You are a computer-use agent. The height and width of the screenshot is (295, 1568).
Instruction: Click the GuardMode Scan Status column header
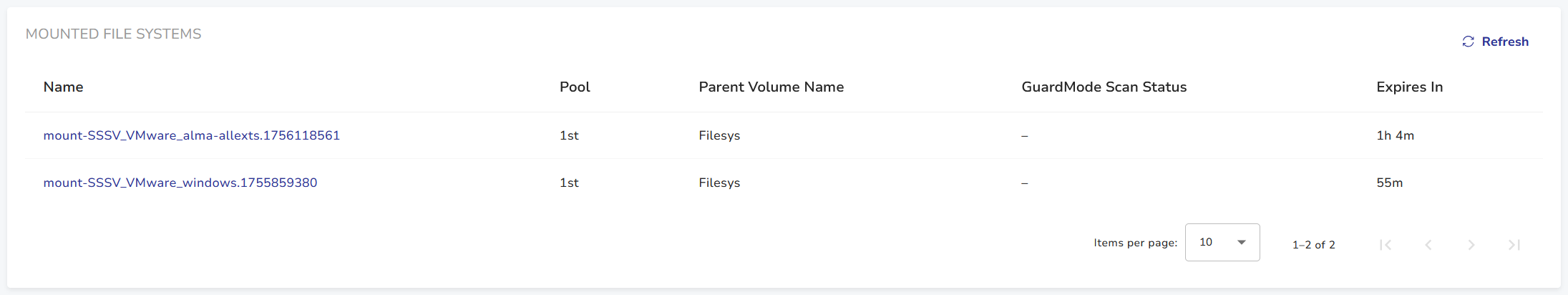1104,87
